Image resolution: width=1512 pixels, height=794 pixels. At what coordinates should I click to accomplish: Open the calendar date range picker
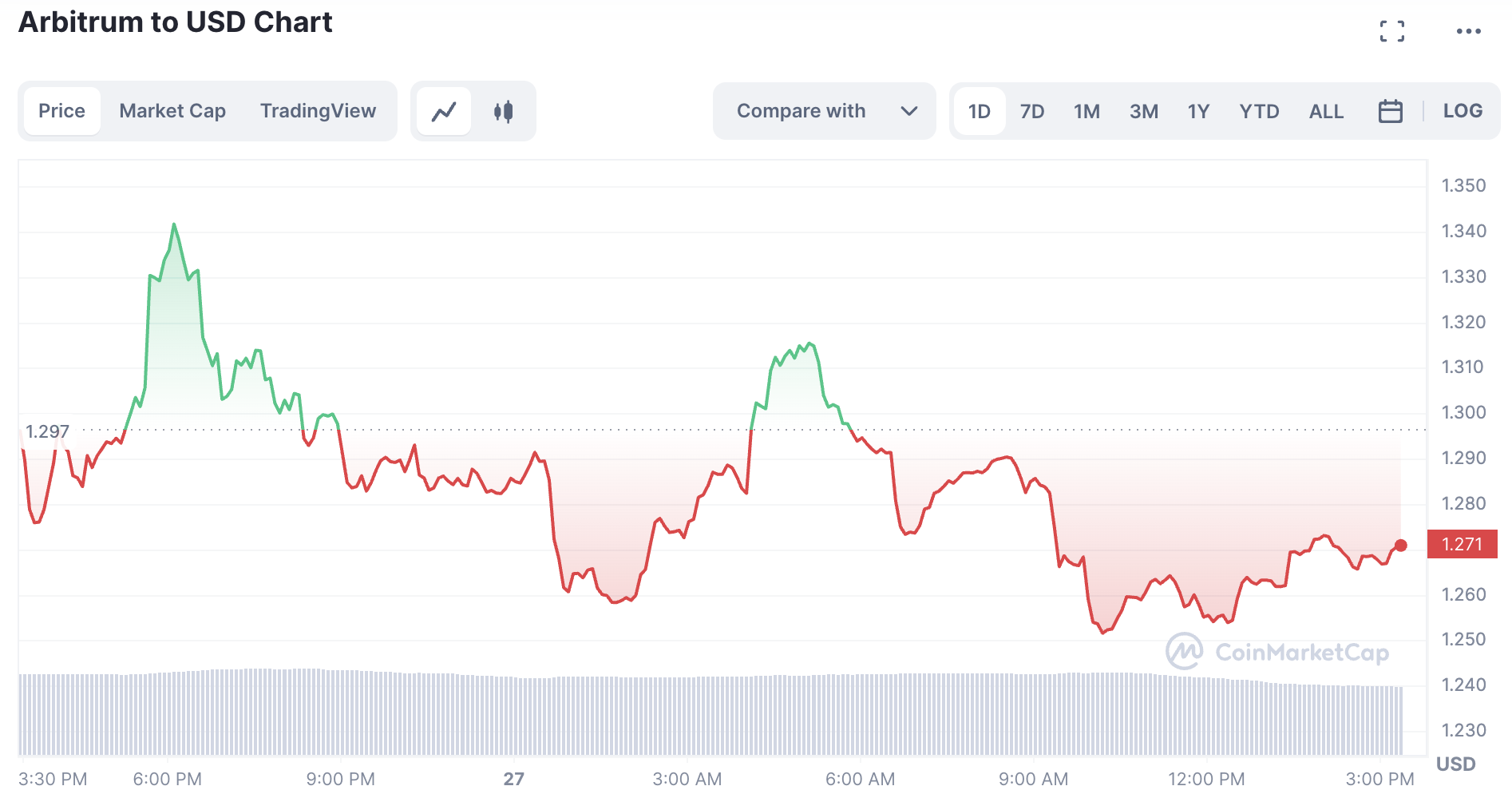[1390, 111]
